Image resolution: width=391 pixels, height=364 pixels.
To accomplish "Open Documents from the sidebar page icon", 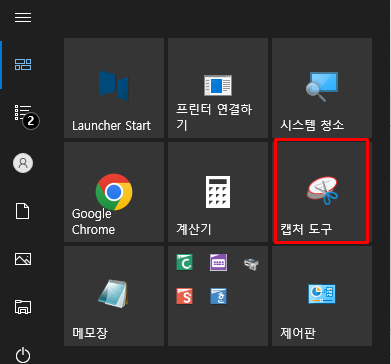I will (x=23, y=211).
